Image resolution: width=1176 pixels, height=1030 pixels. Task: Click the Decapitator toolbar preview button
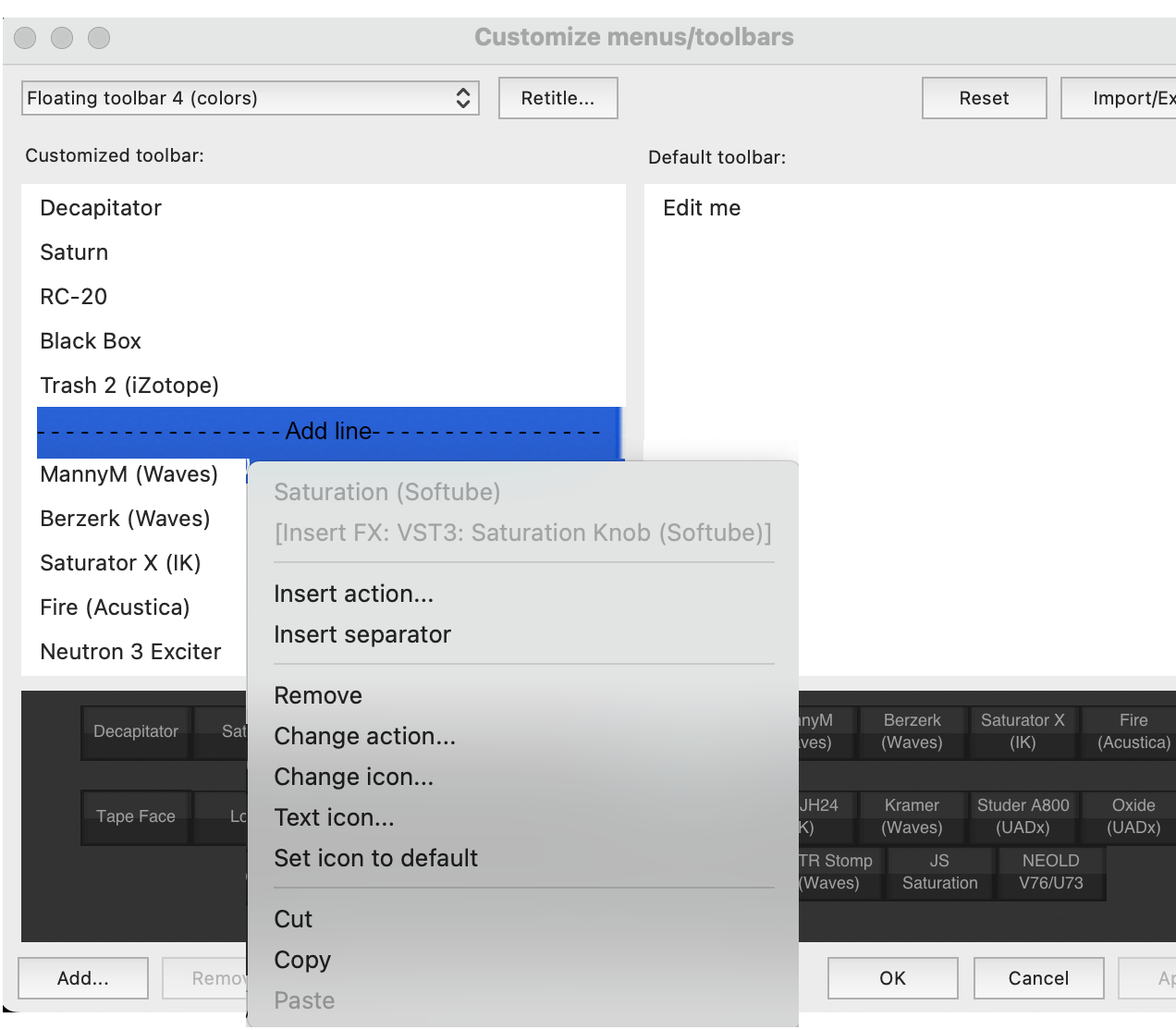[x=136, y=732]
